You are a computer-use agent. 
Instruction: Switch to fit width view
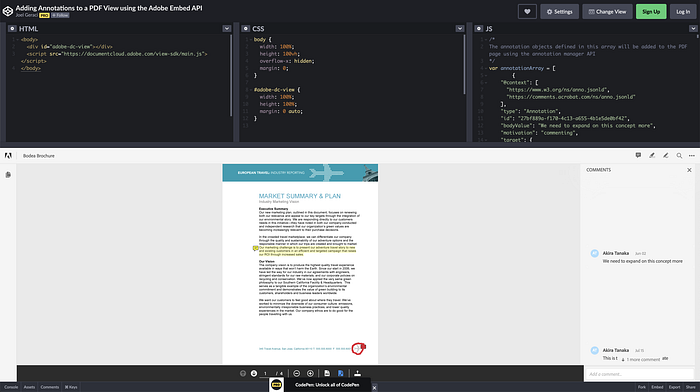341,373
